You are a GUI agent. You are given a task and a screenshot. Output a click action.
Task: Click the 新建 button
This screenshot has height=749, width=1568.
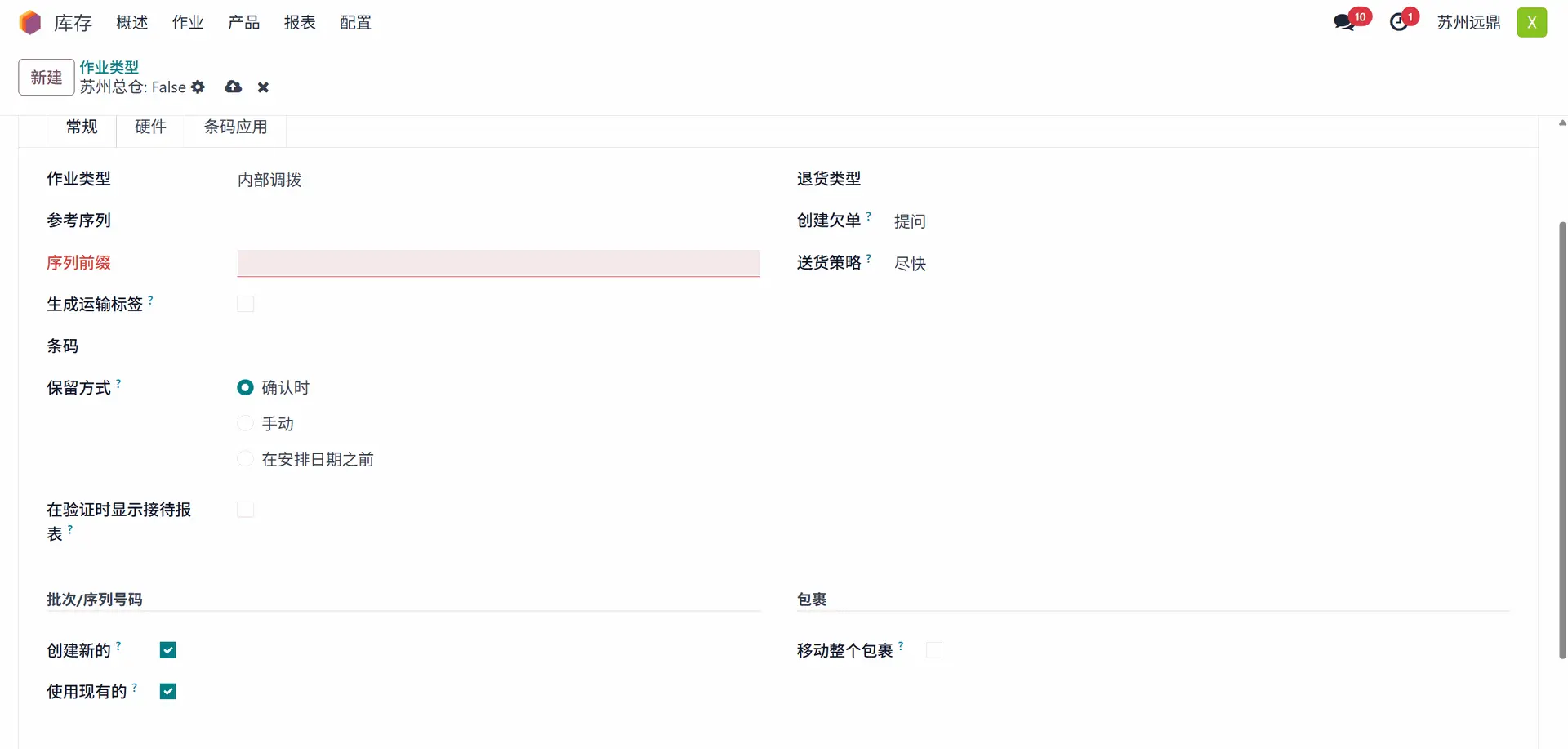pyautogui.click(x=47, y=78)
